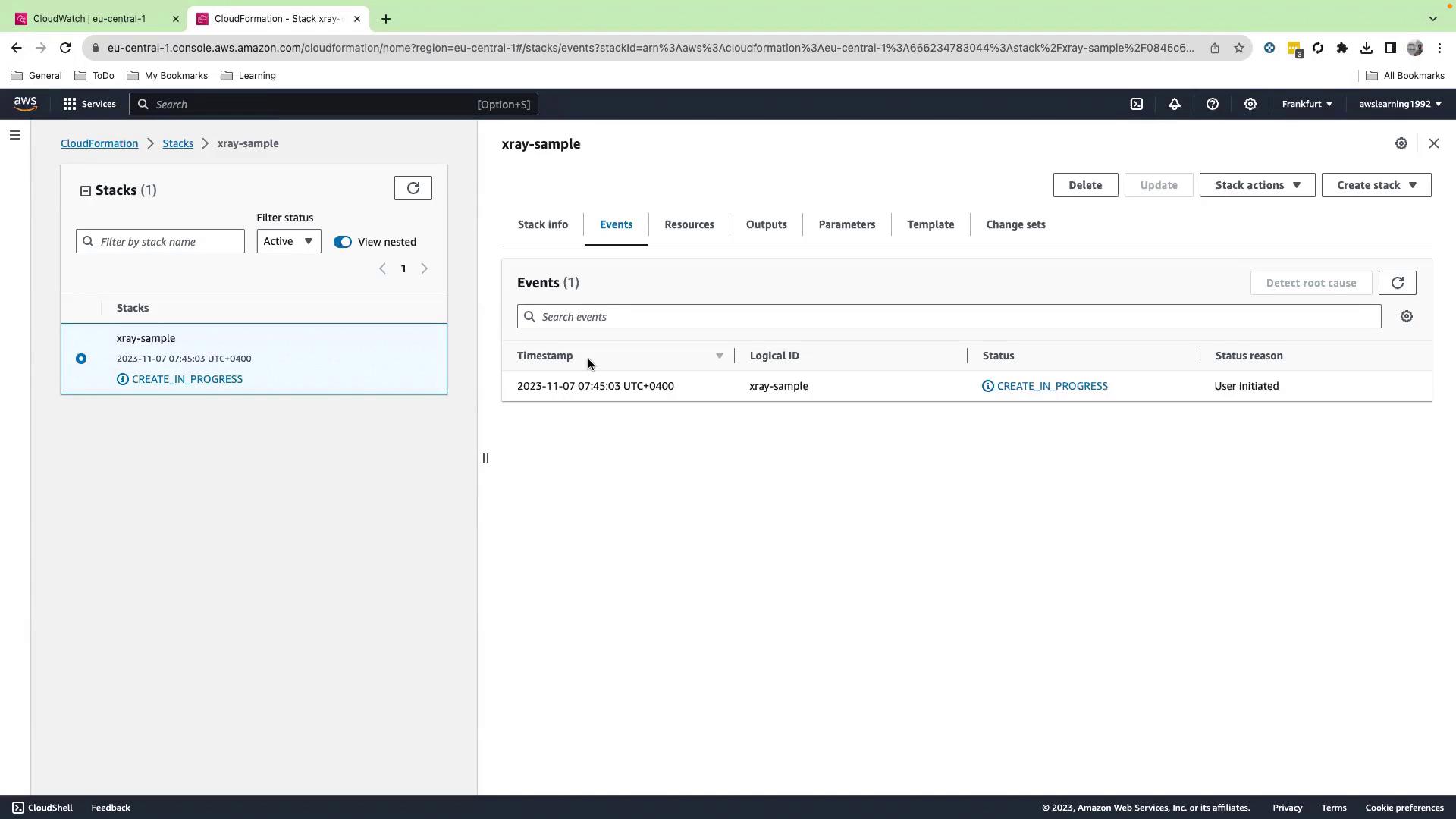Open events table preferences gear
The width and height of the screenshot is (1456, 819).
tap(1406, 317)
